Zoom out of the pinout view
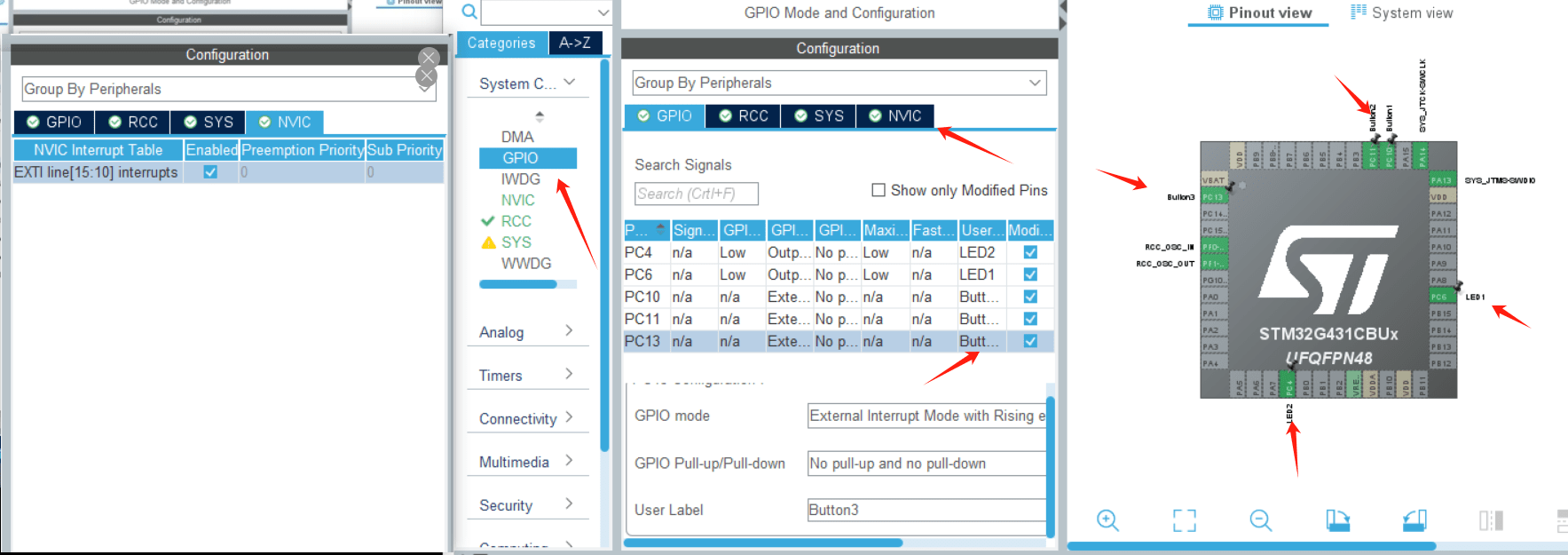Image resolution: width=1568 pixels, height=555 pixels. tap(1261, 520)
